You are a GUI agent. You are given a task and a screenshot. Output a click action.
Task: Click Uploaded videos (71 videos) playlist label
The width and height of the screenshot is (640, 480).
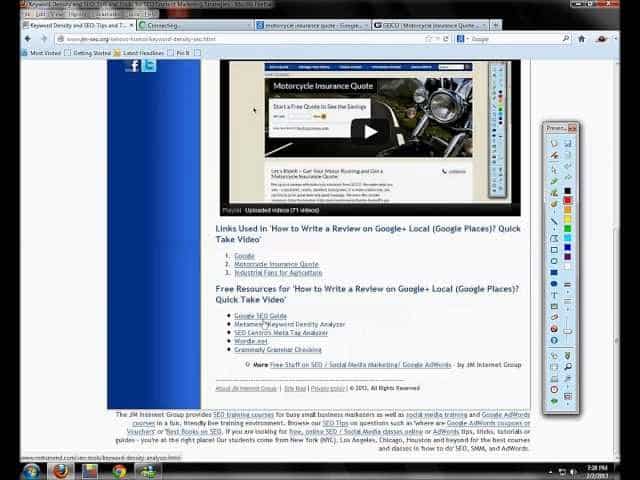(282, 210)
